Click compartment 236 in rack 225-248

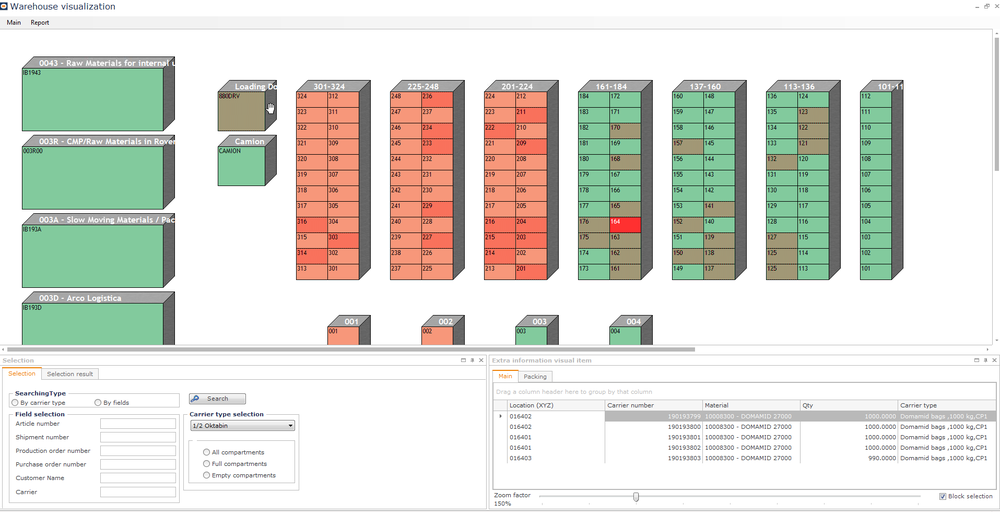coord(437,99)
